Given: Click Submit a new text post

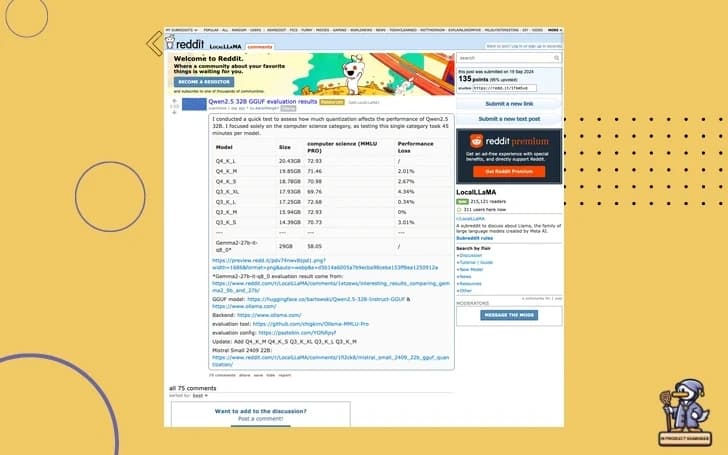Looking at the screenshot, I should (509, 119).
